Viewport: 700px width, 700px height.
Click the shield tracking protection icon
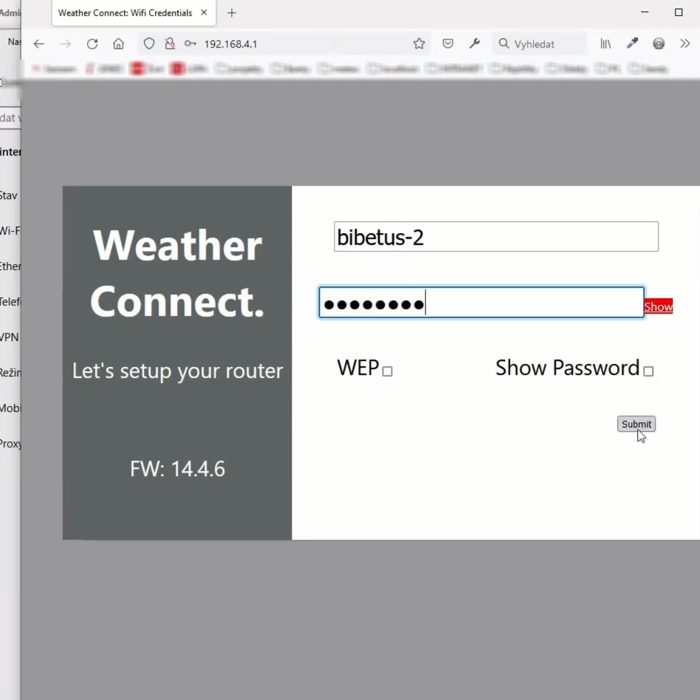pos(149,44)
